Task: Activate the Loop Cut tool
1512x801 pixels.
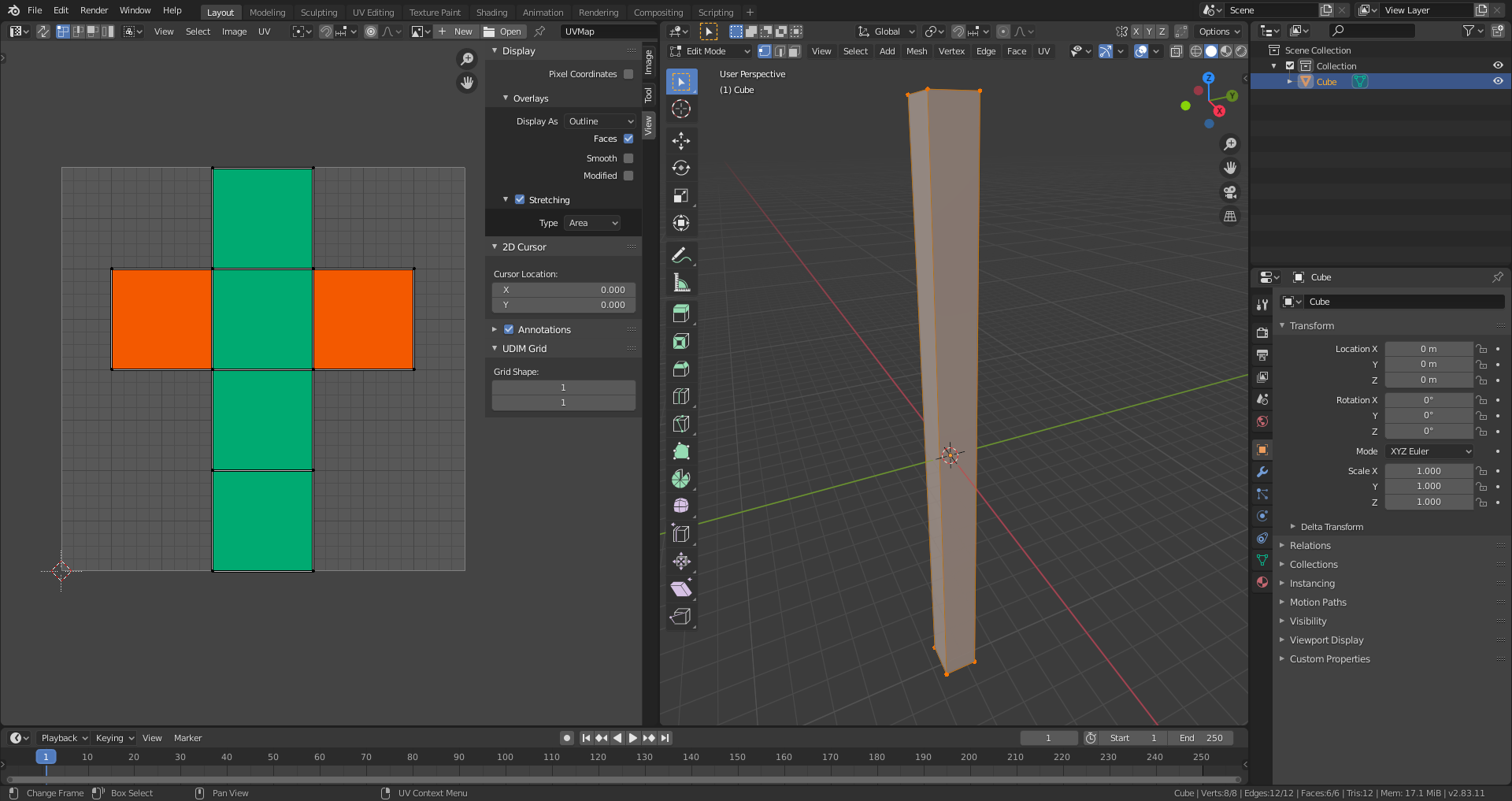Action: pyautogui.click(x=681, y=396)
